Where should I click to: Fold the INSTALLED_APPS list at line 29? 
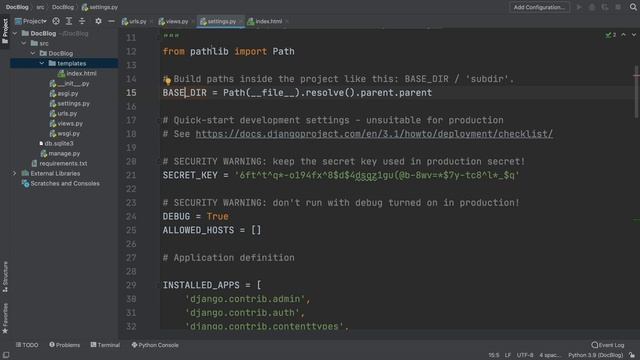159,285
